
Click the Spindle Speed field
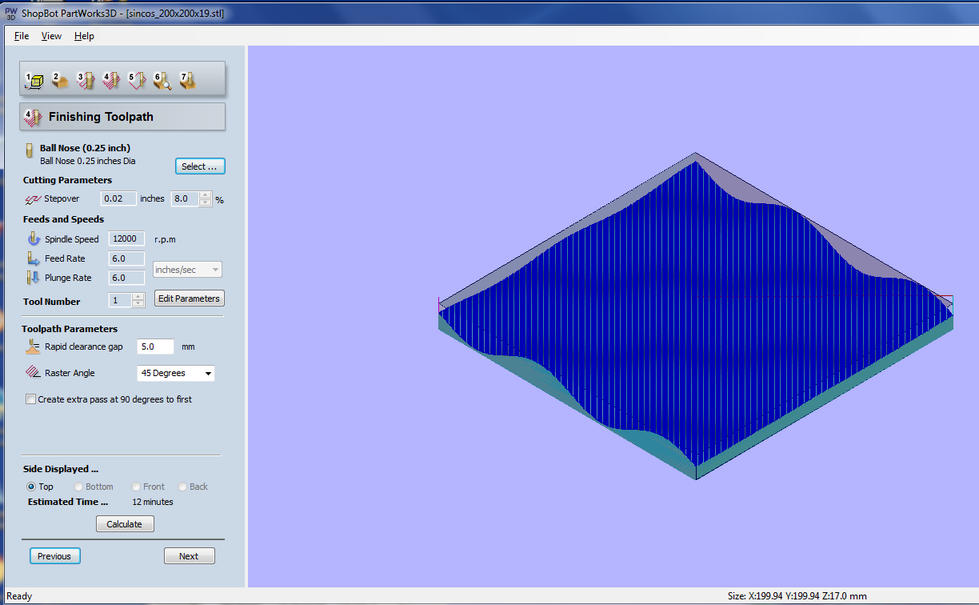(x=127, y=239)
